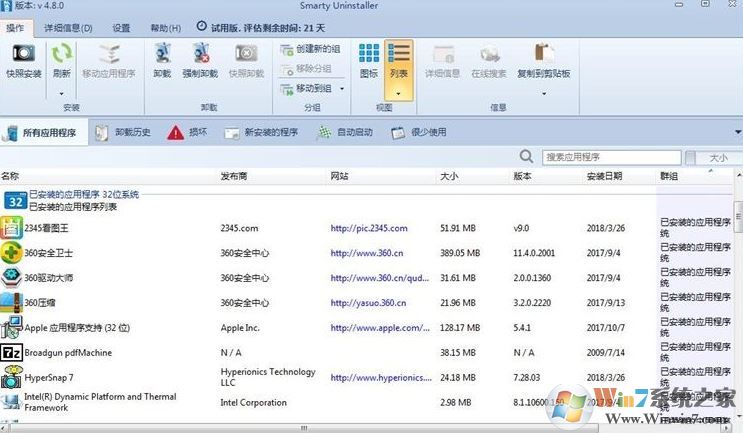Select the Apple 应用程序支持 program icon

pyautogui.click(x=11, y=327)
